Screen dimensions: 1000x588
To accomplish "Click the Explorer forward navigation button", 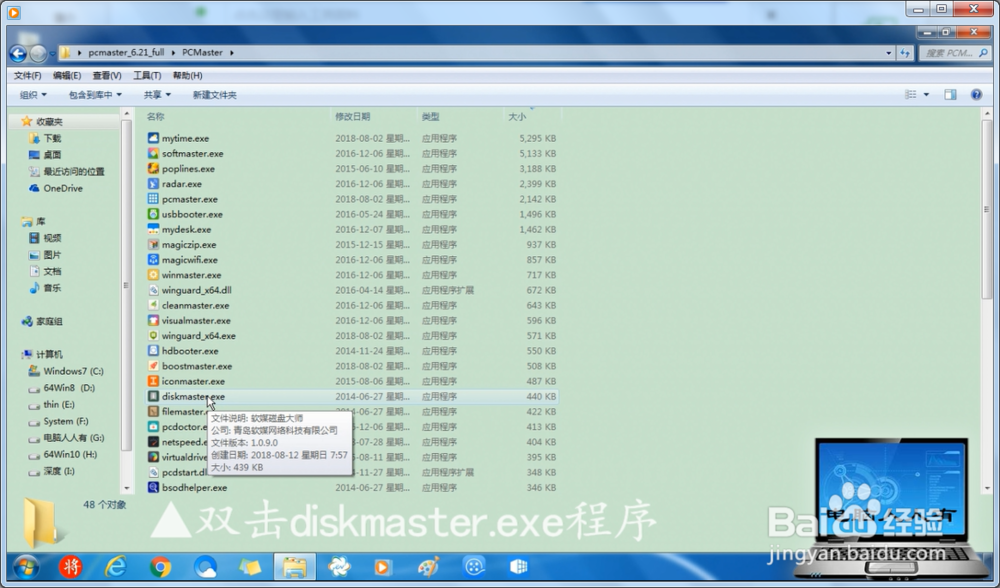I will [38, 54].
